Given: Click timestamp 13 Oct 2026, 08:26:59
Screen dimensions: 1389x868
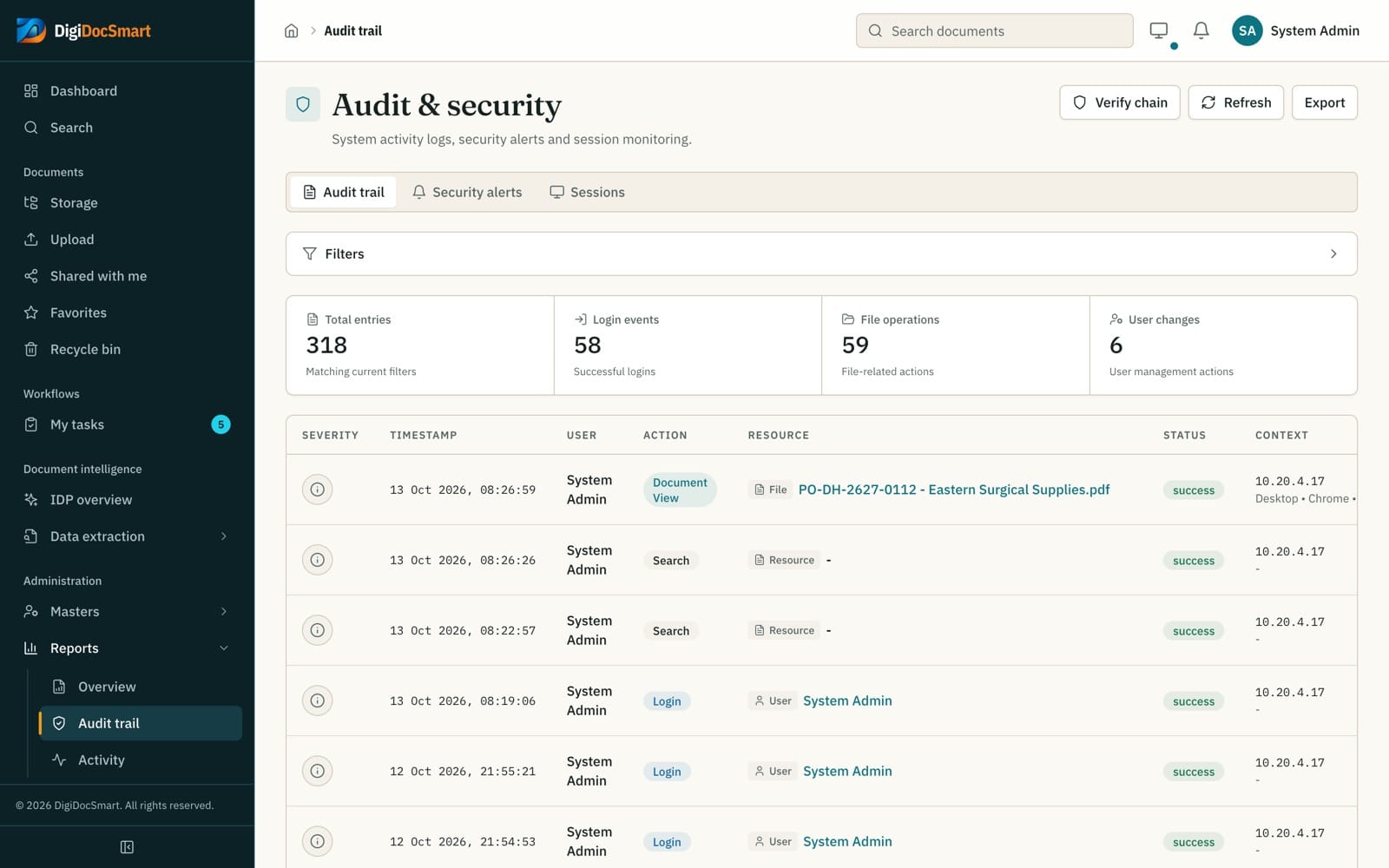Looking at the screenshot, I should [x=463, y=490].
